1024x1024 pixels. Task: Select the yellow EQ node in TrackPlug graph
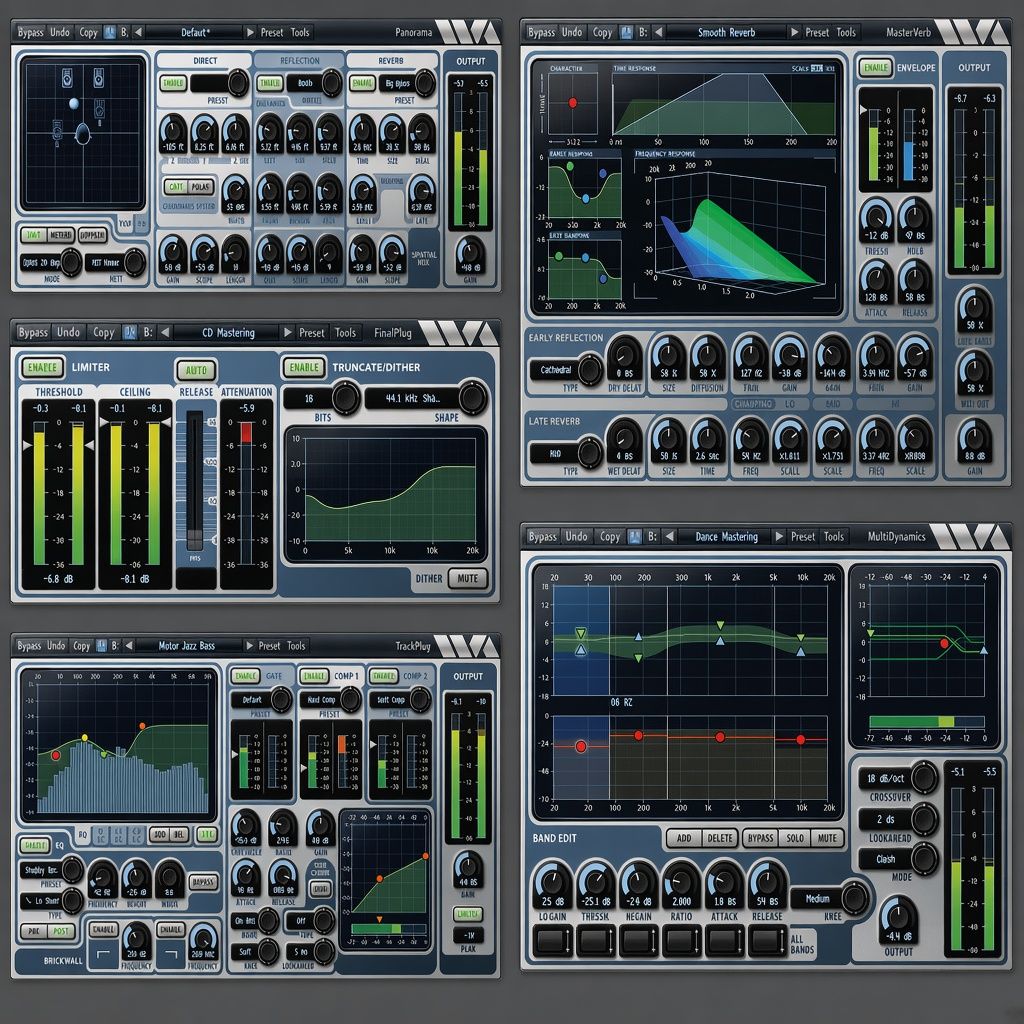tap(84, 738)
